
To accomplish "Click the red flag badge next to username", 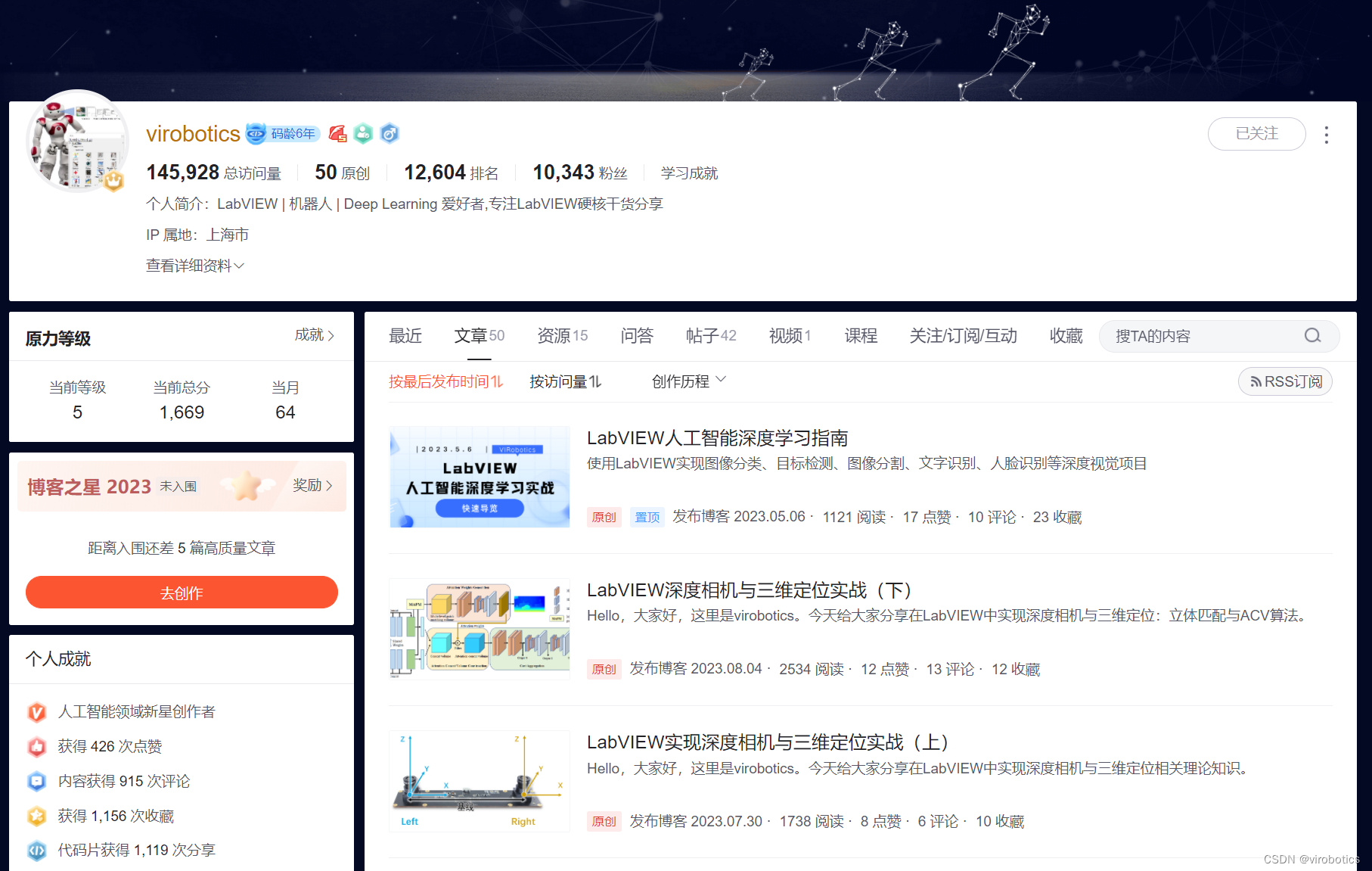I will point(337,134).
